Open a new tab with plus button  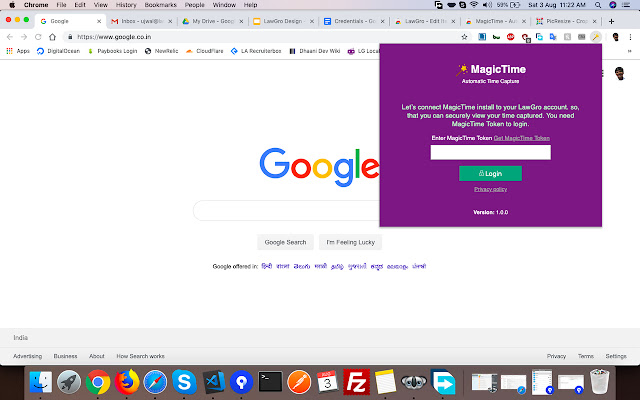point(611,21)
